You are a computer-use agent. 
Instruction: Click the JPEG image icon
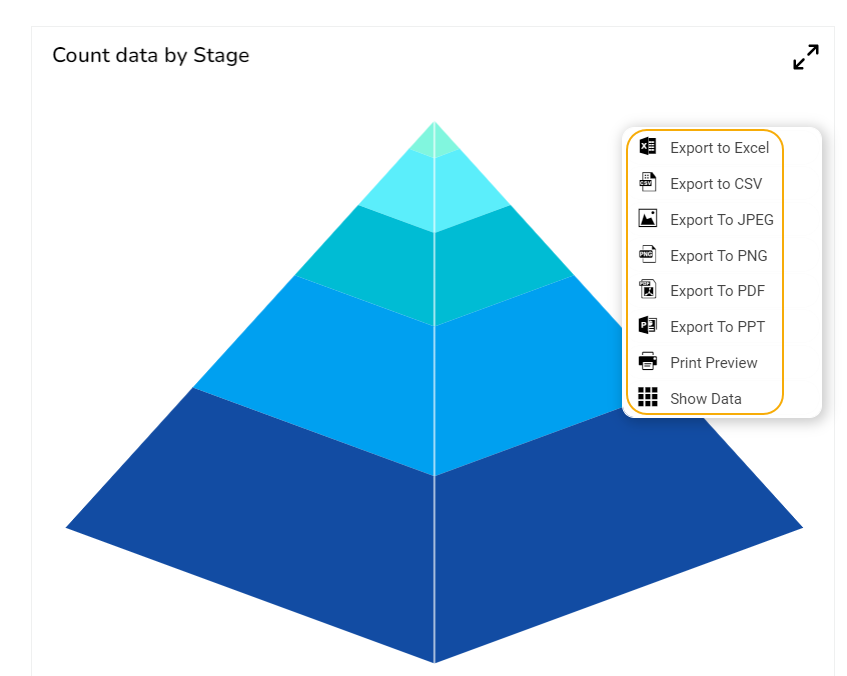coord(648,219)
